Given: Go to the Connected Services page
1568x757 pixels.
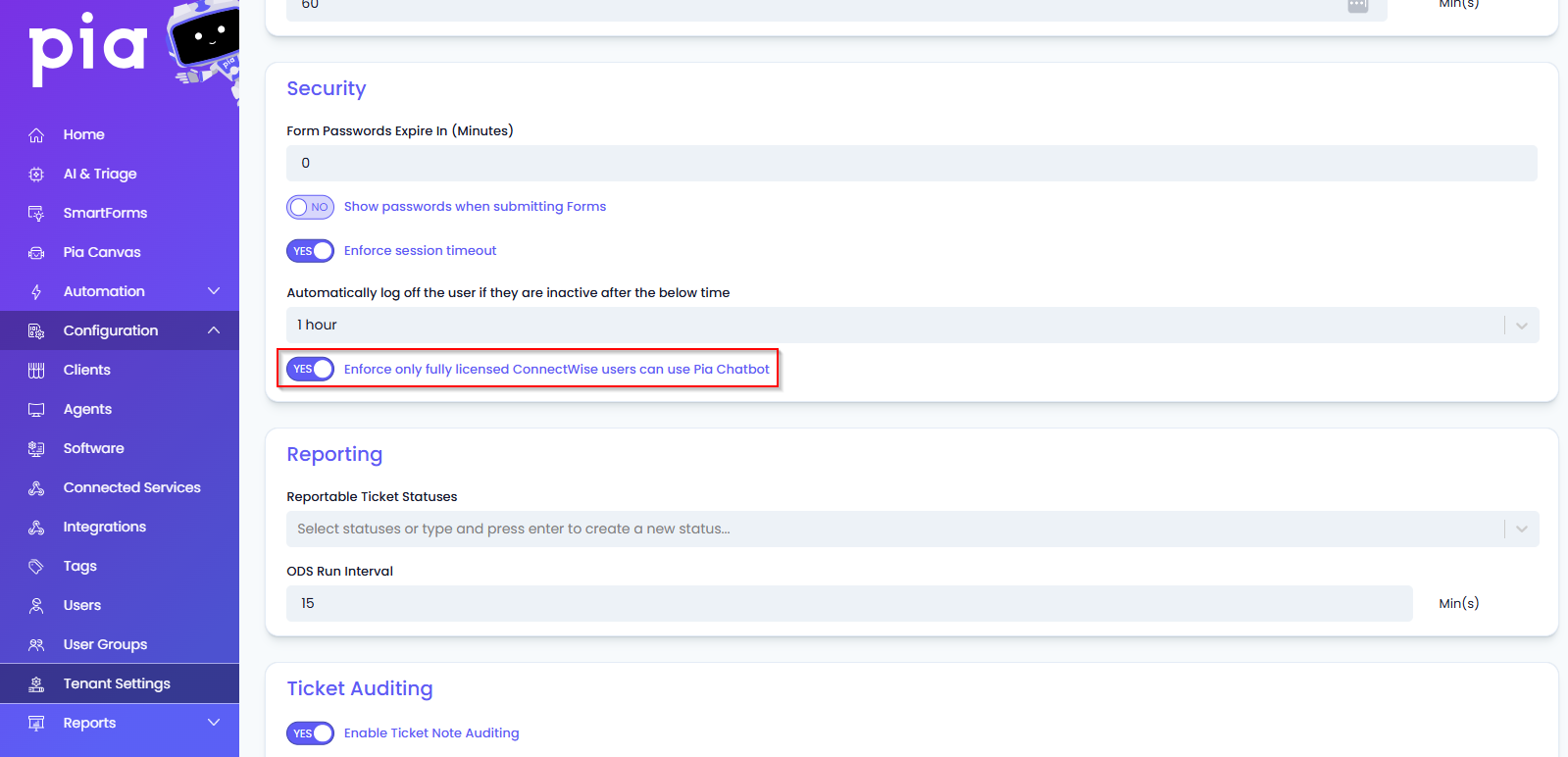Looking at the screenshot, I should click(x=120, y=487).
